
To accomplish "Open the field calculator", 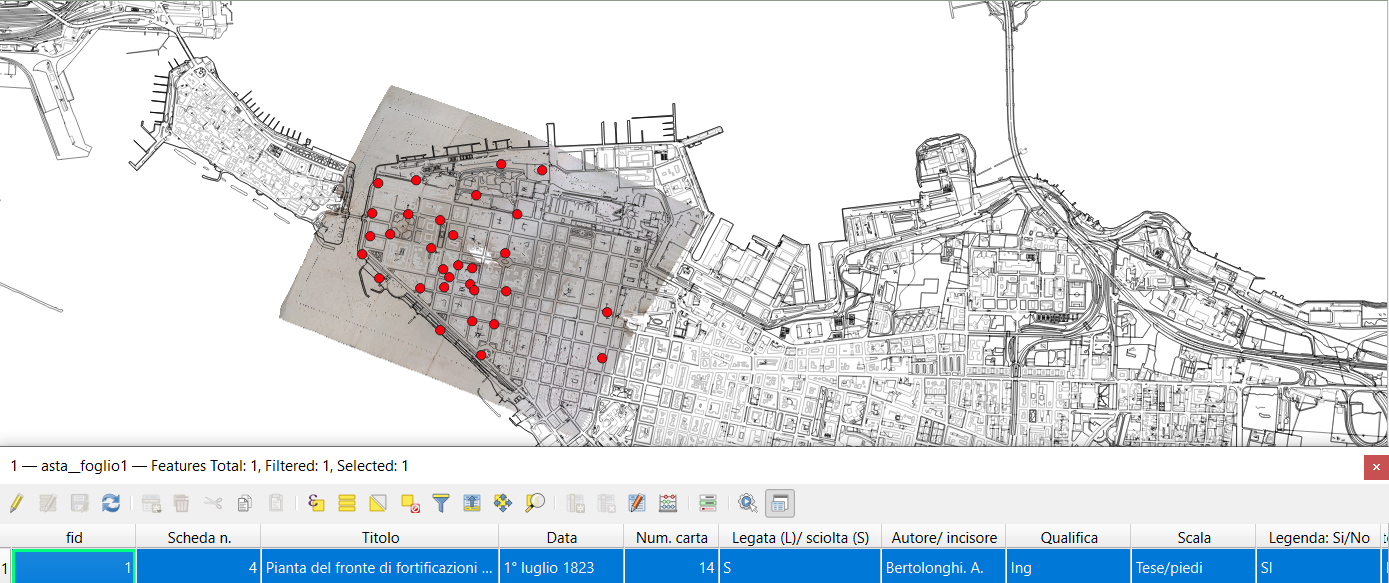I will pos(669,503).
